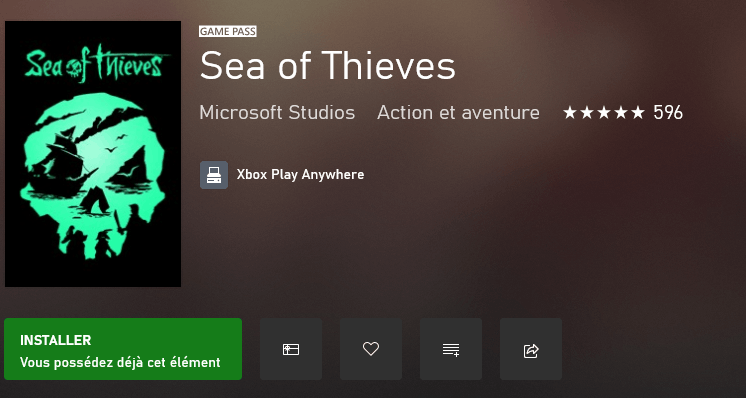Click the first rating star
The height and width of the screenshot is (398, 746).
click(x=569, y=113)
